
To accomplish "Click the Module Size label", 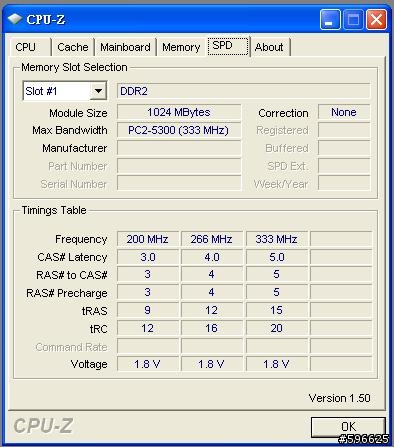I will 78,113.
